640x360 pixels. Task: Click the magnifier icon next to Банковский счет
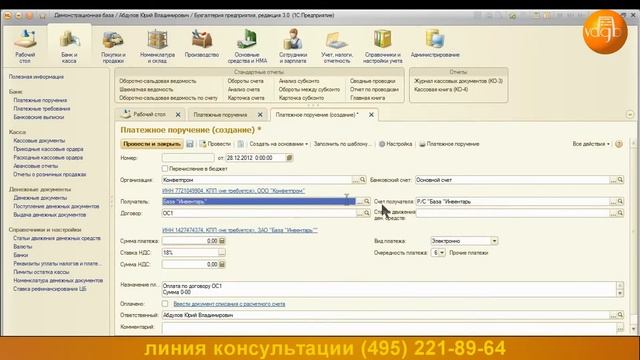pyautogui.click(x=620, y=180)
